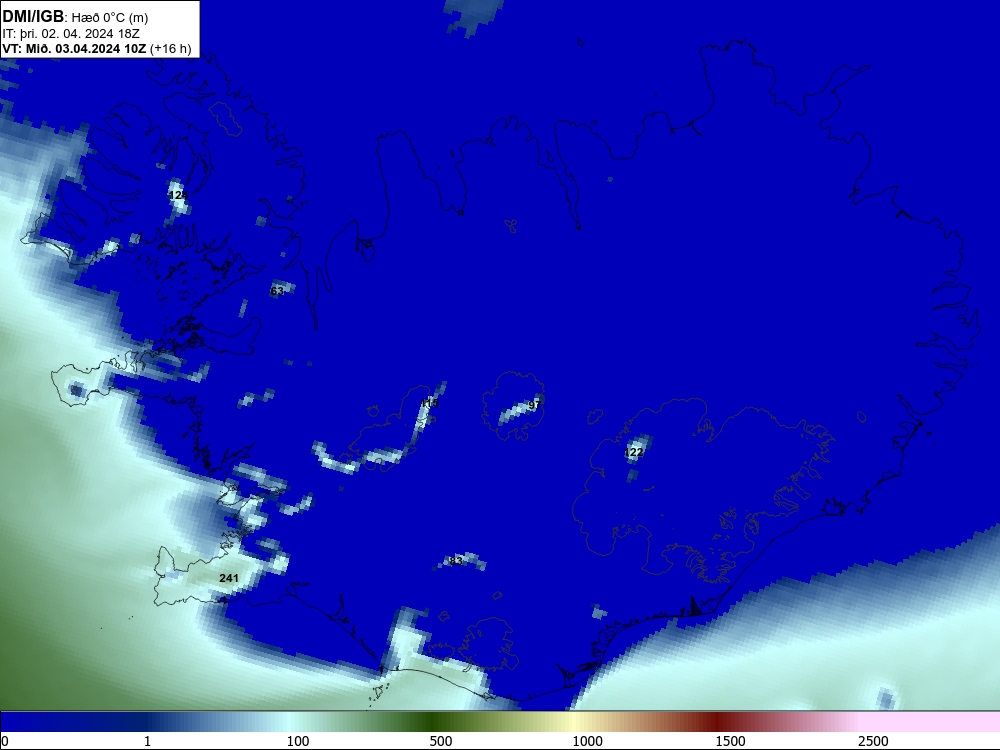
Task: Click the '100' label on the color scale
Action: (298, 741)
